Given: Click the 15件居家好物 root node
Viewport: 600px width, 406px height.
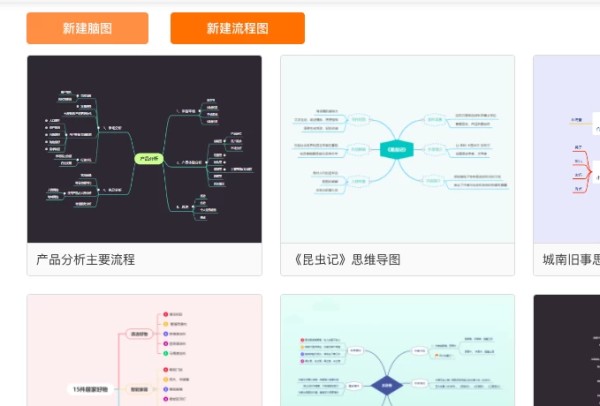Looking at the screenshot, I should 91,388.
